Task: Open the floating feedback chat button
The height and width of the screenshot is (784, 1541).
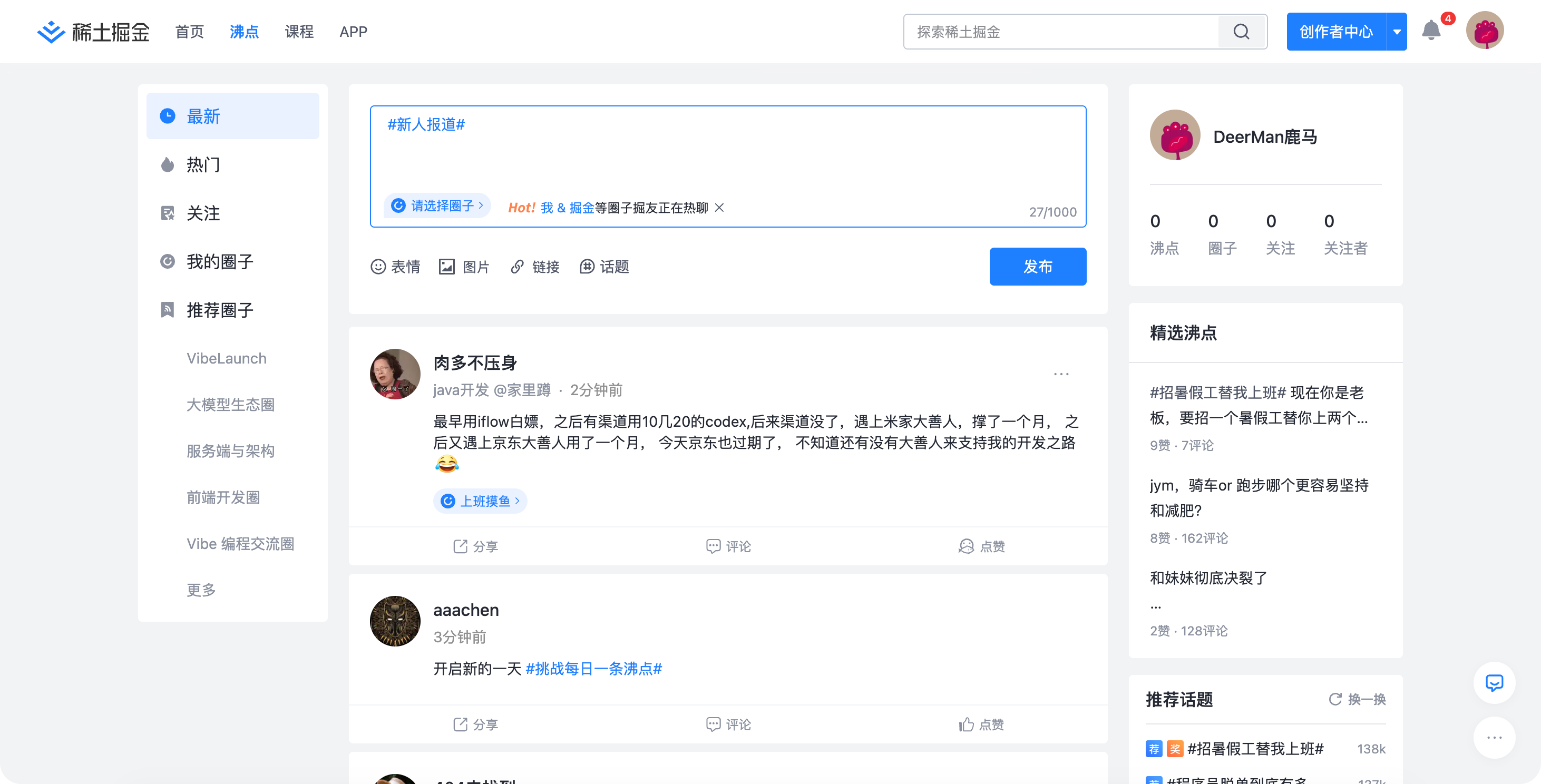Action: point(1494,683)
